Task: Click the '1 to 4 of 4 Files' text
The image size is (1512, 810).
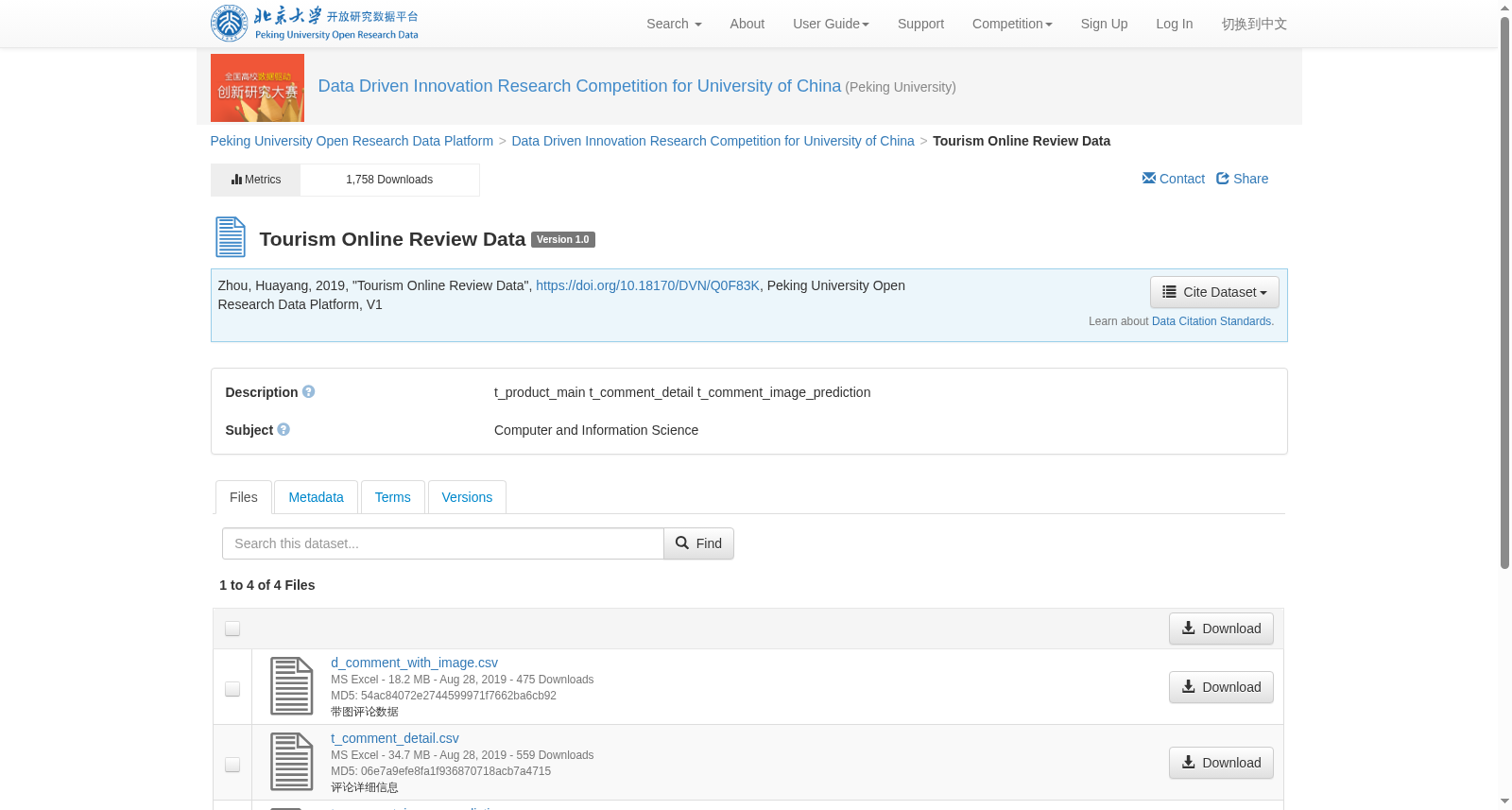Action: (x=267, y=585)
